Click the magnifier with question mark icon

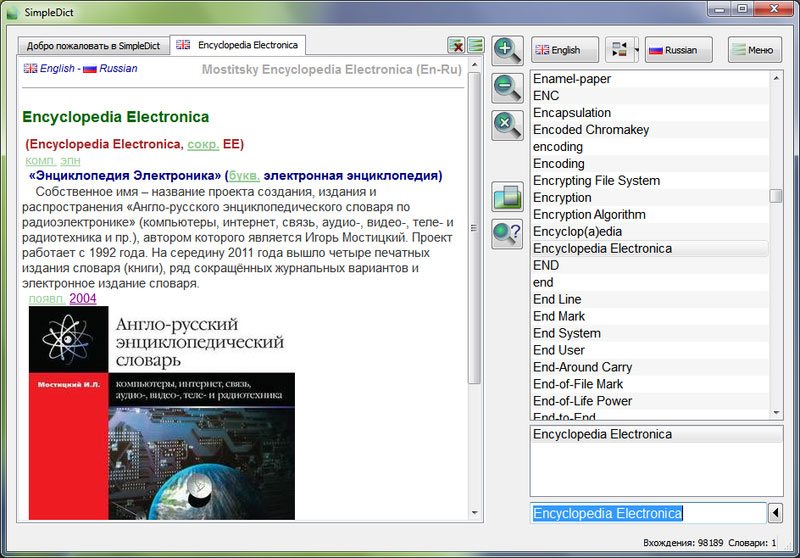508,234
